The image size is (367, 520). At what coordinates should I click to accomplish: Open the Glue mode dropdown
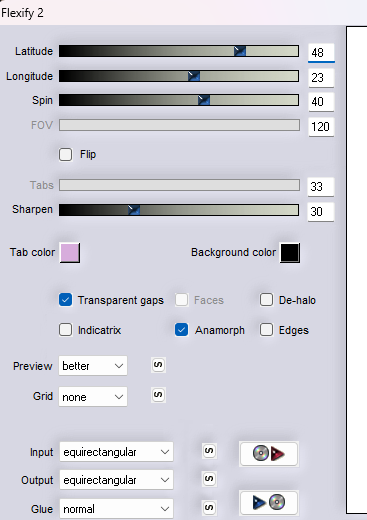coord(116,509)
